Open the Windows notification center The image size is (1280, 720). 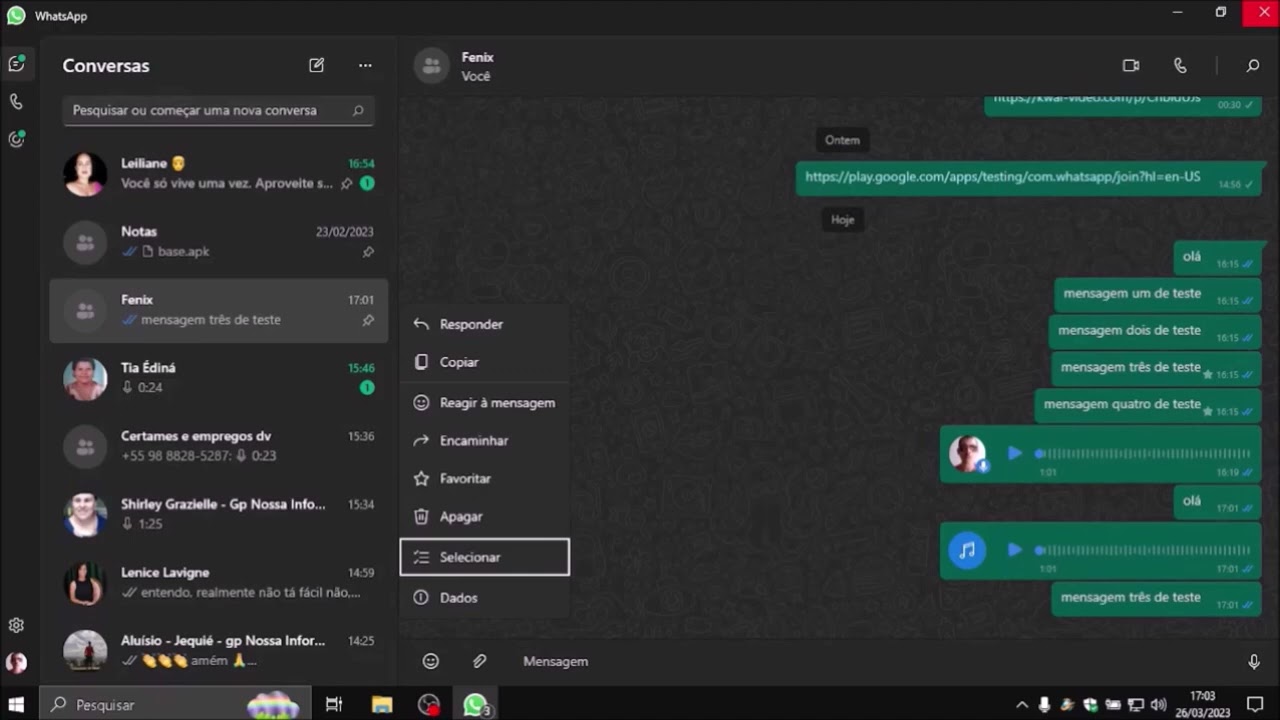point(1255,705)
